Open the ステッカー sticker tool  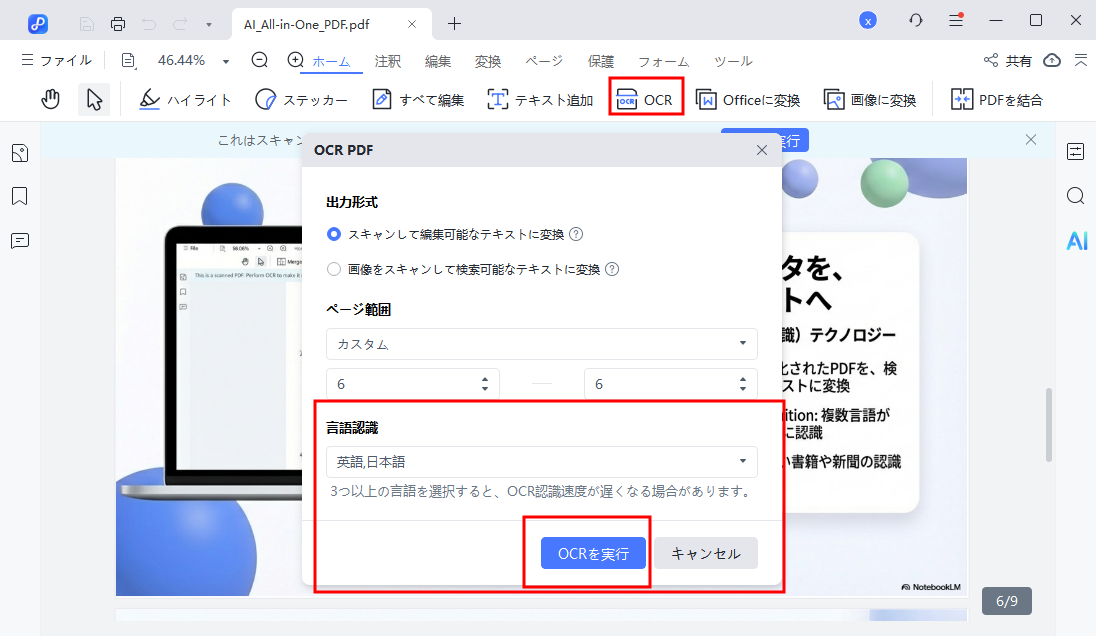point(300,99)
